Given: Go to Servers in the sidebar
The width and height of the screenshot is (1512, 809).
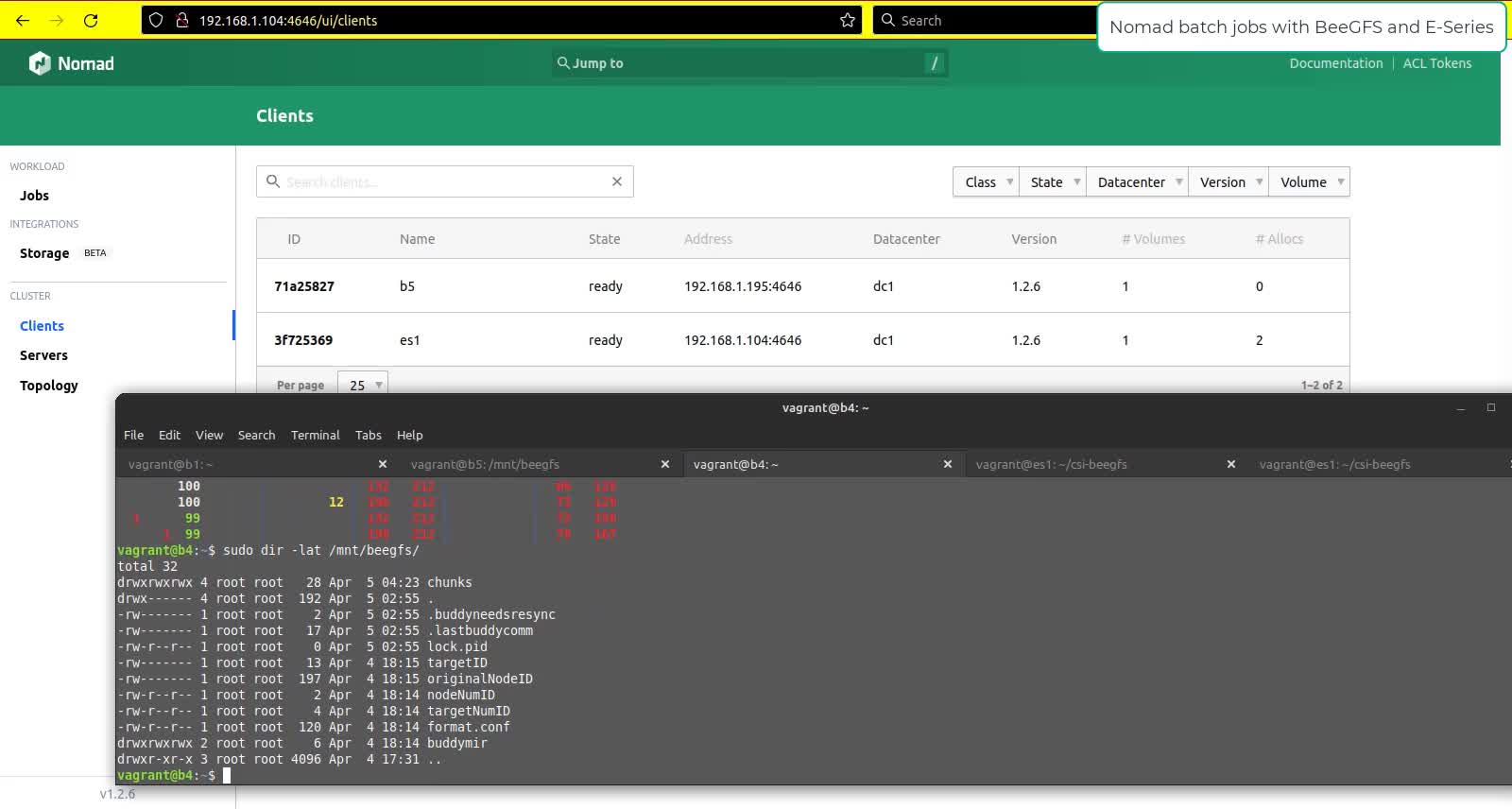Looking at the screenshot, I should (43, 355).
